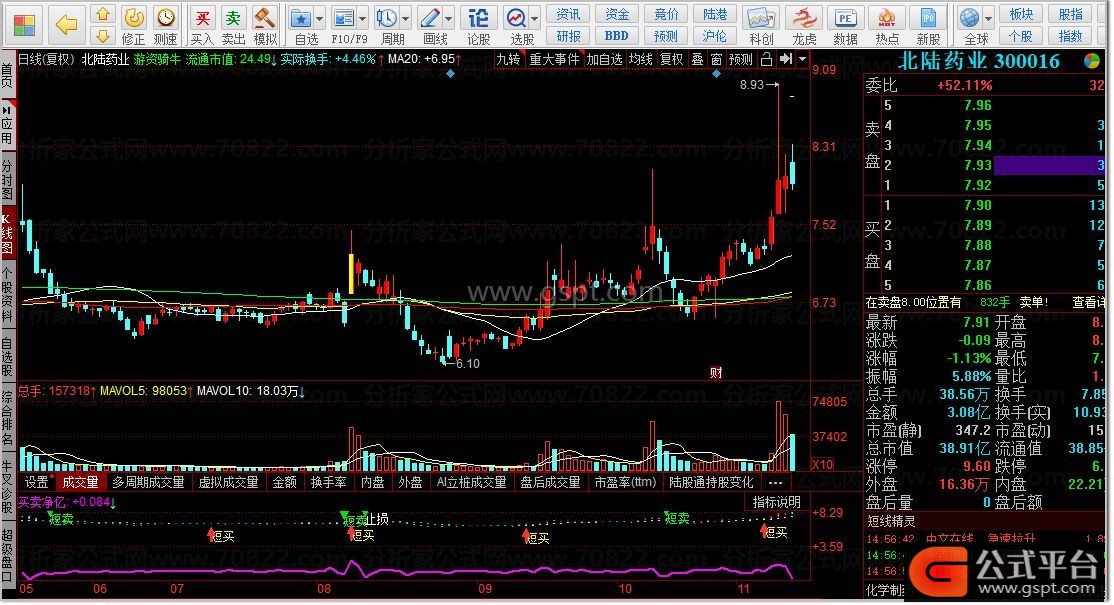
Task: Open the 模拟 simulated trading gavel icon
Action: 265,17
